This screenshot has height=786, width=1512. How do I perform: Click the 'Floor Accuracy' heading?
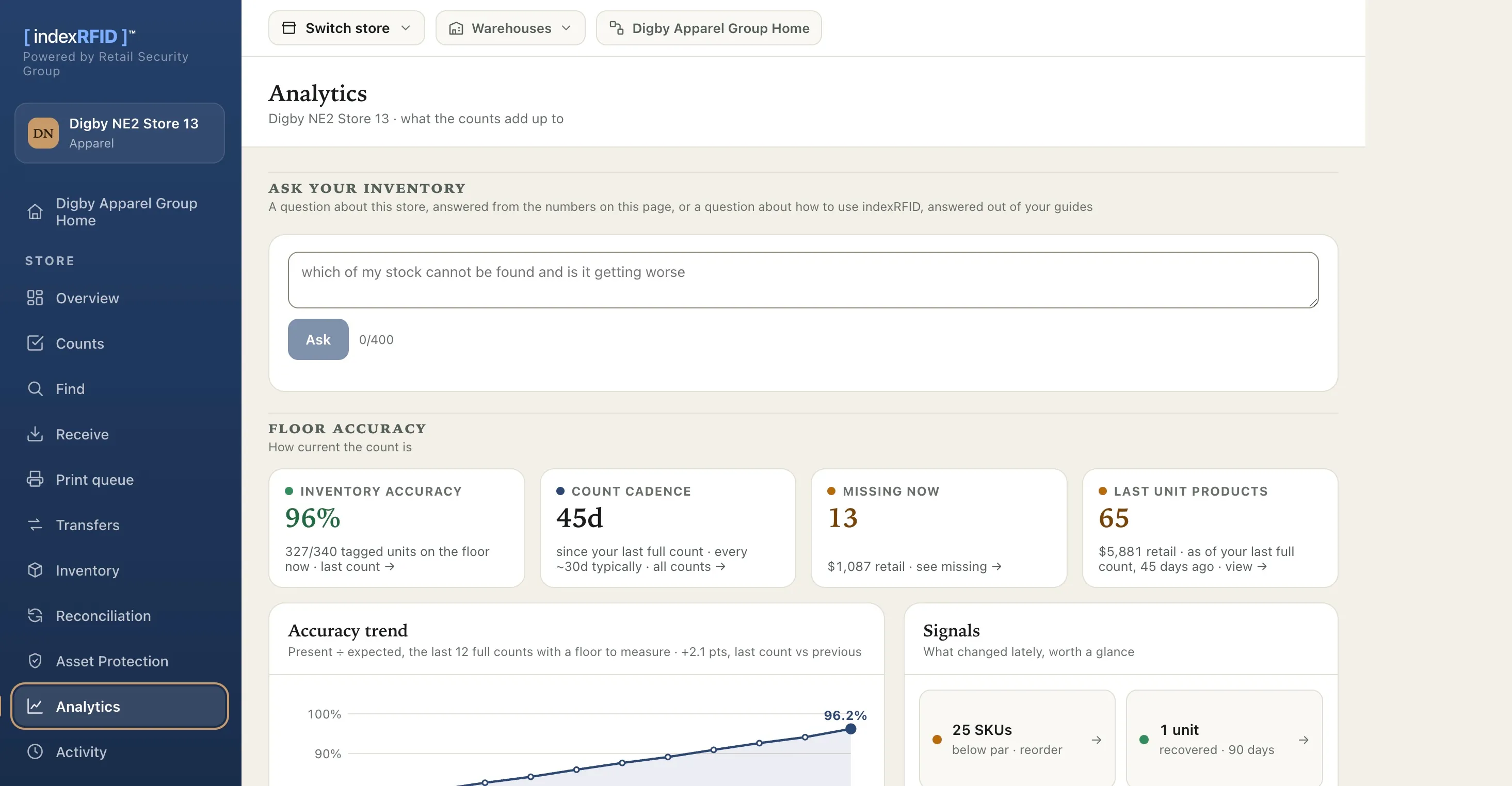pyautogui.click(x=347, y=429)
